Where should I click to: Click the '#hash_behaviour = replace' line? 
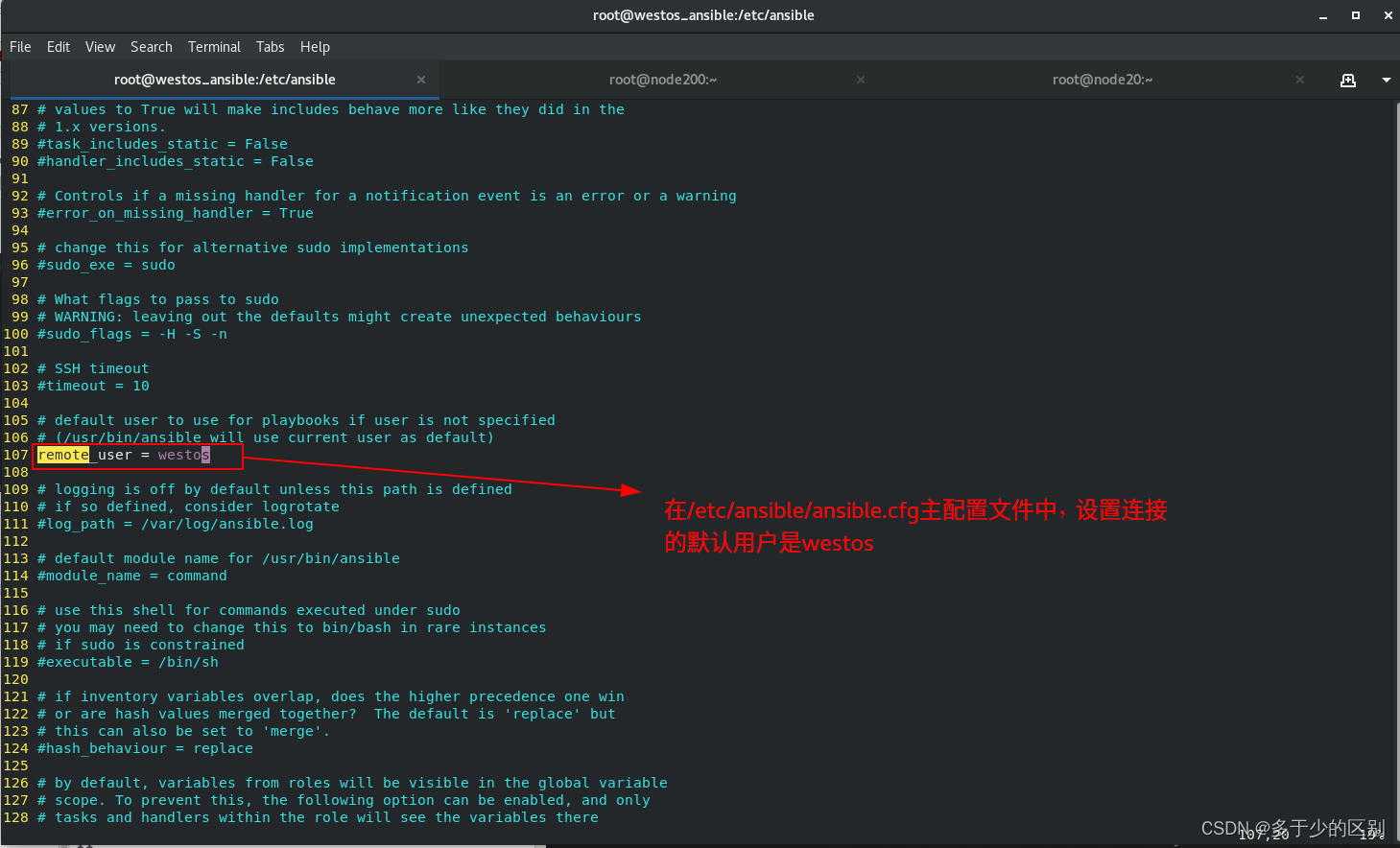(x=145, y=748)
